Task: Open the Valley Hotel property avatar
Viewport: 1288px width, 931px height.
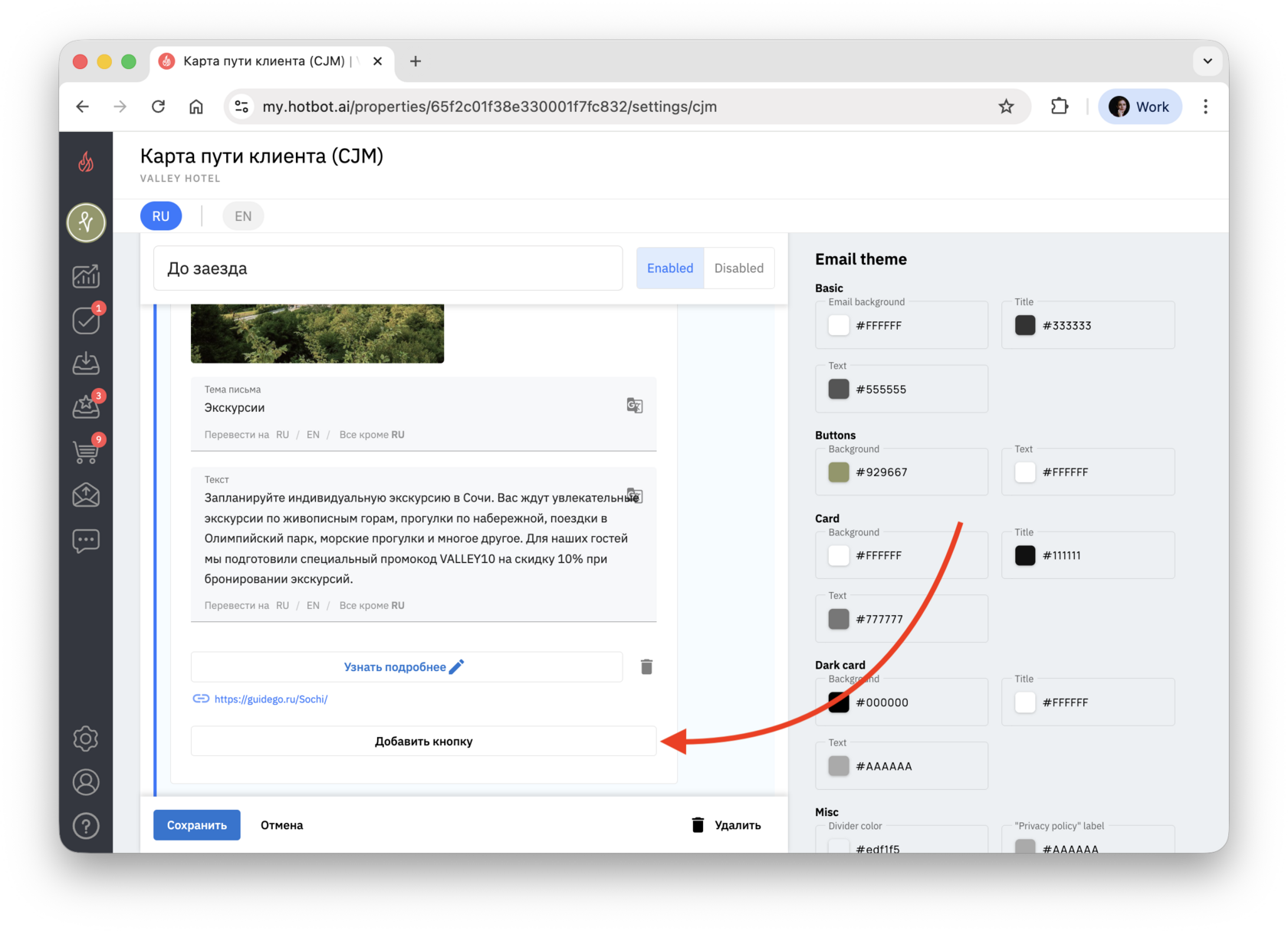Action: coord(86,222)
